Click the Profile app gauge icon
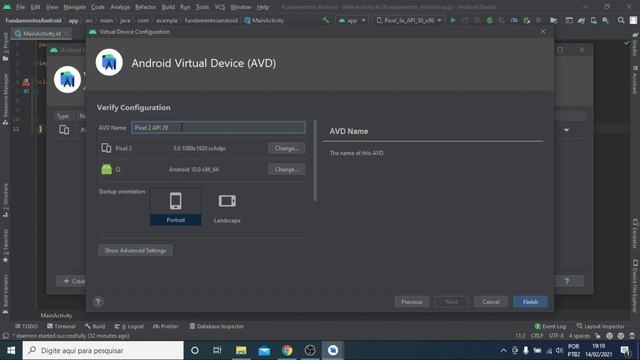 514,20
